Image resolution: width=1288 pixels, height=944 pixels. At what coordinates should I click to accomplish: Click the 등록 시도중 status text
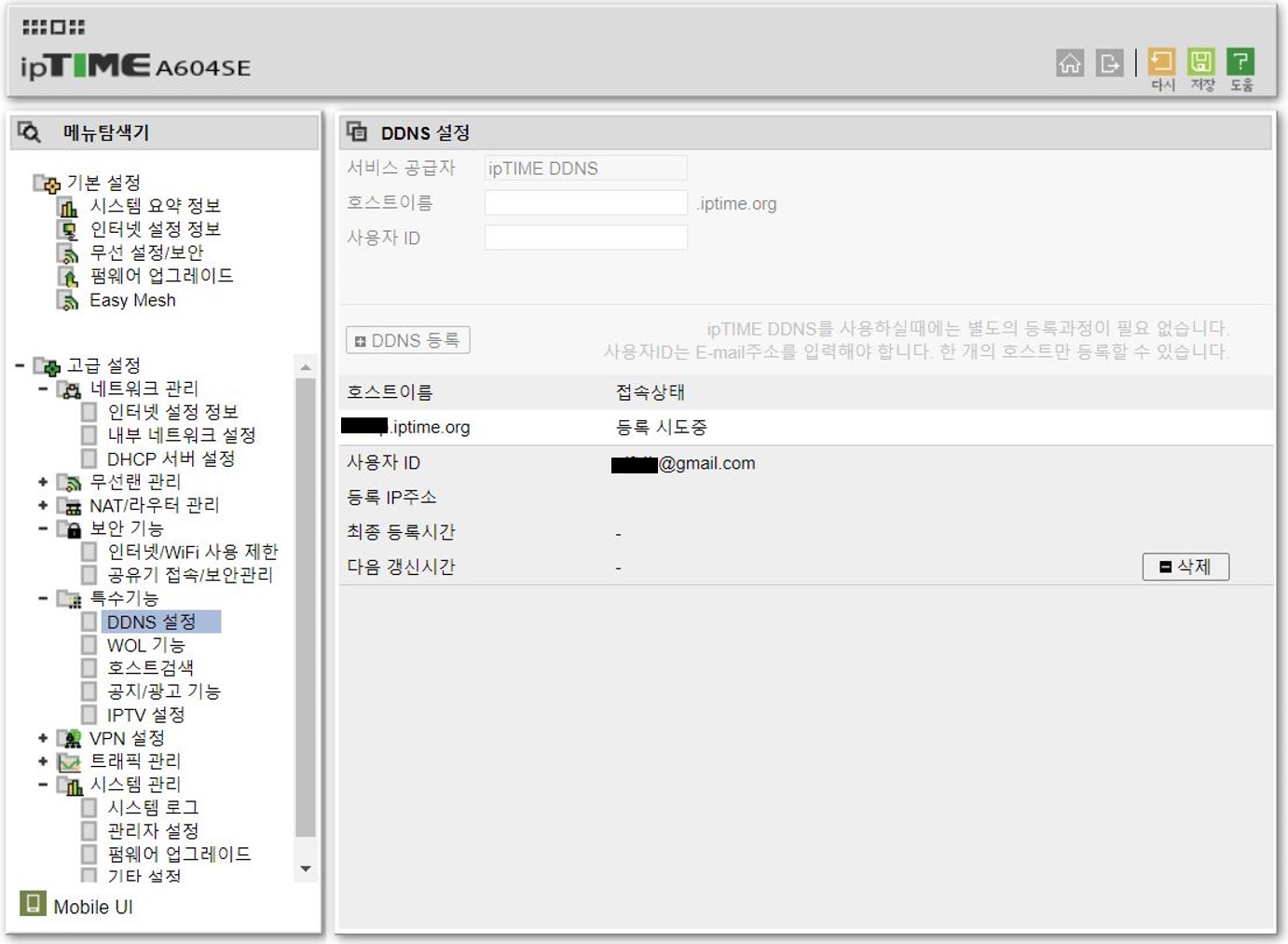pyautogui.click(x=662, y=427)
